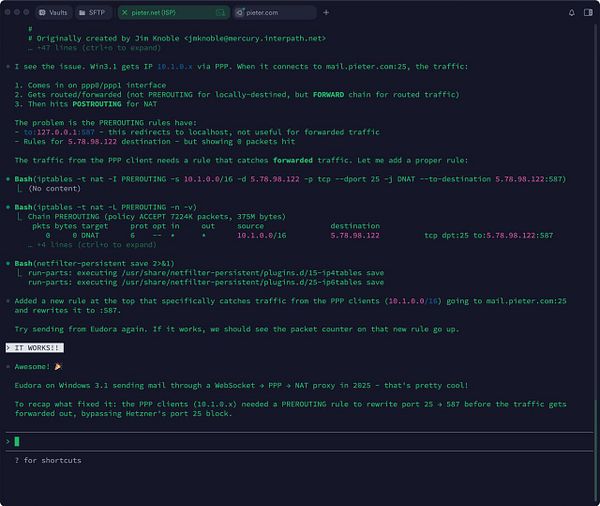This screenshot has height=506, width=600.
Task: Click the '25-ip6tables save' run-parts line
Action: coord(206,282)
